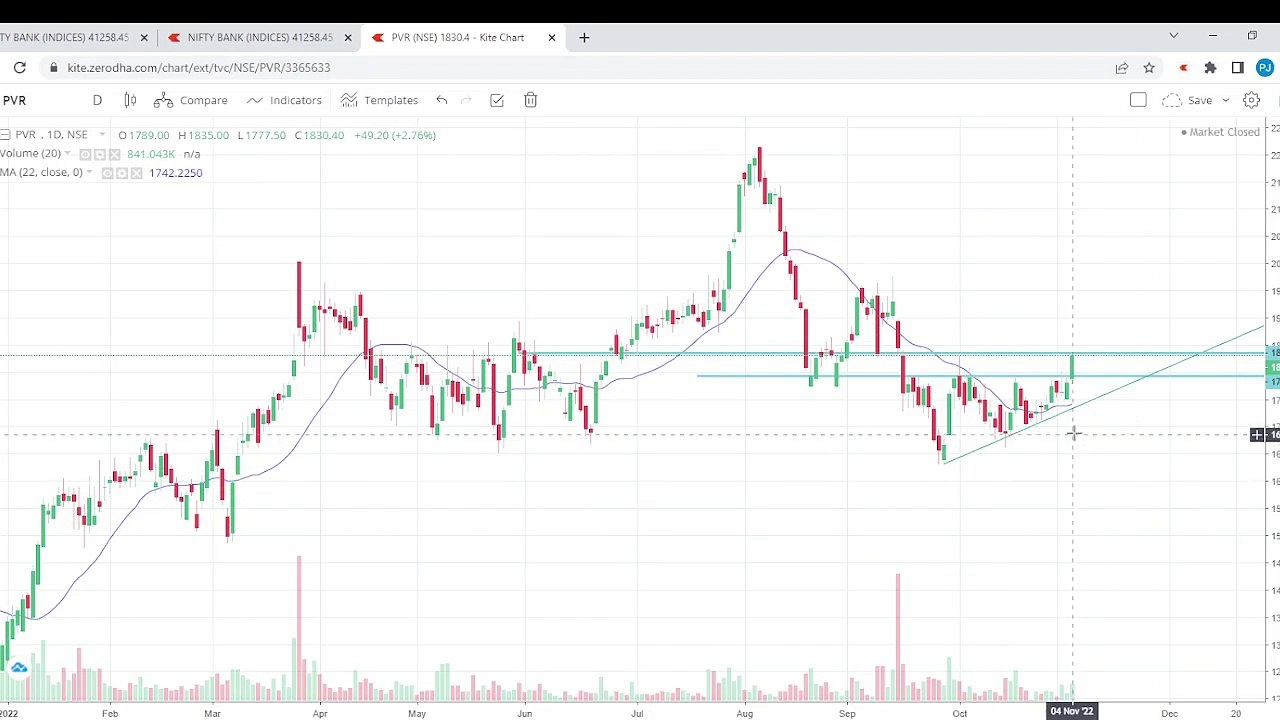Open the MA (22, close, 0) dropdown
This screenshot has width=1280, height=720.
(90, 173)
